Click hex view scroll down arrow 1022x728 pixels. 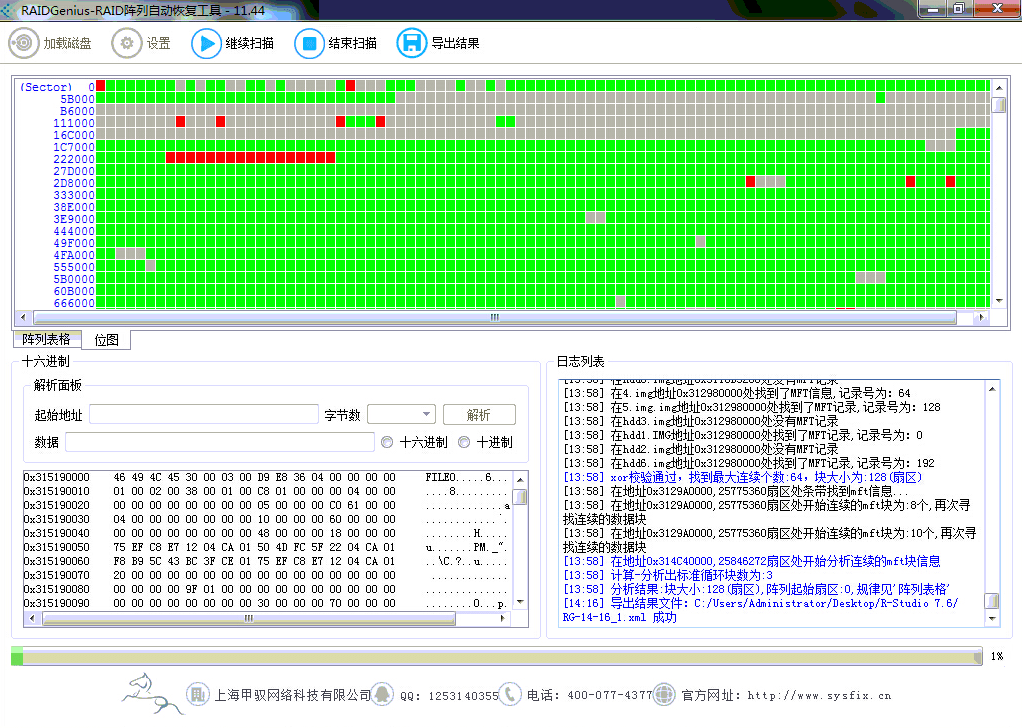click(520, 602)
